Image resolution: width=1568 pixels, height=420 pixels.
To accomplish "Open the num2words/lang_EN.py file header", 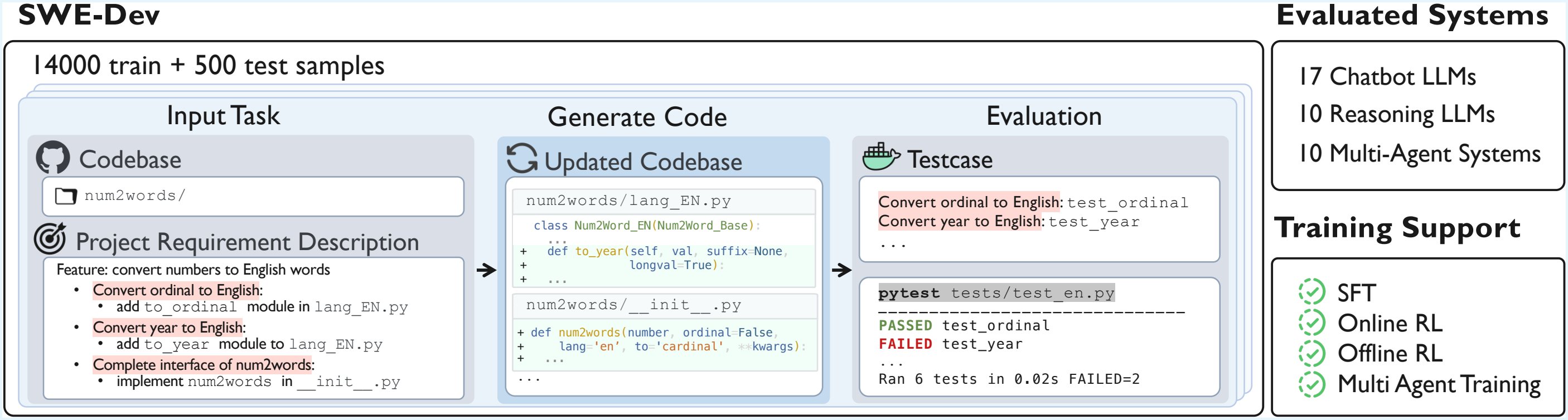I will pos(664,201).
